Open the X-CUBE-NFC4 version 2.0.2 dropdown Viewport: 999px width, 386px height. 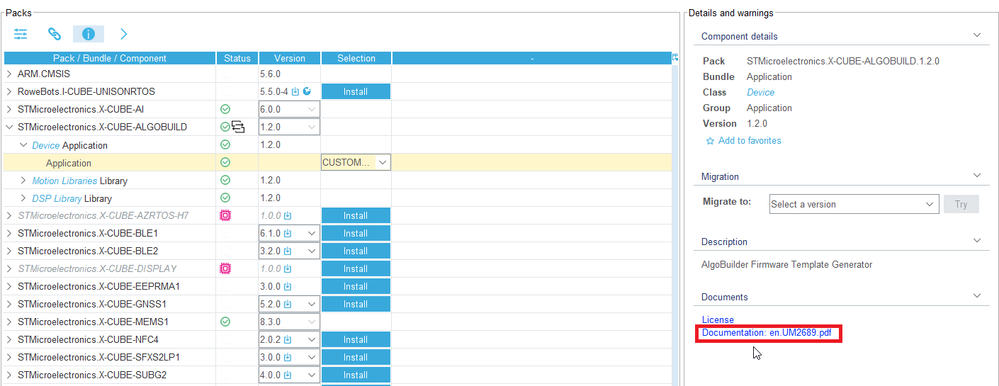pyautogui.click(x=289, y=340)
